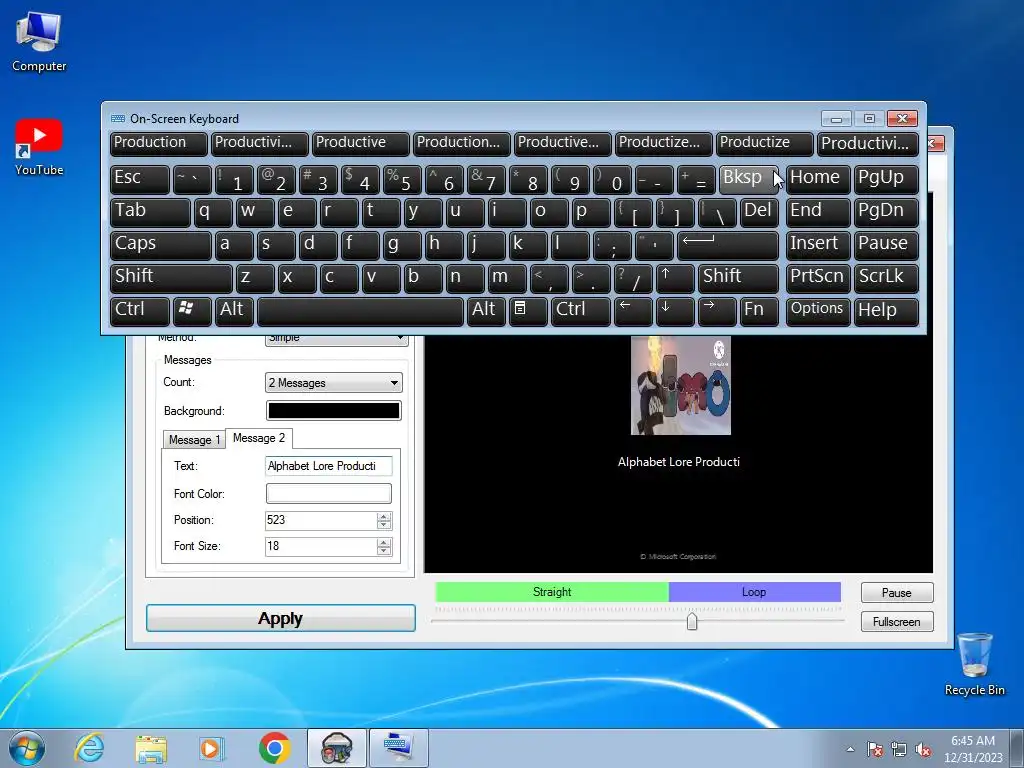Image resolution: width=1024 pixels, height=768 pixels.
Task: Open the Recycle Bin icon
Action: (x=974, y=664)
